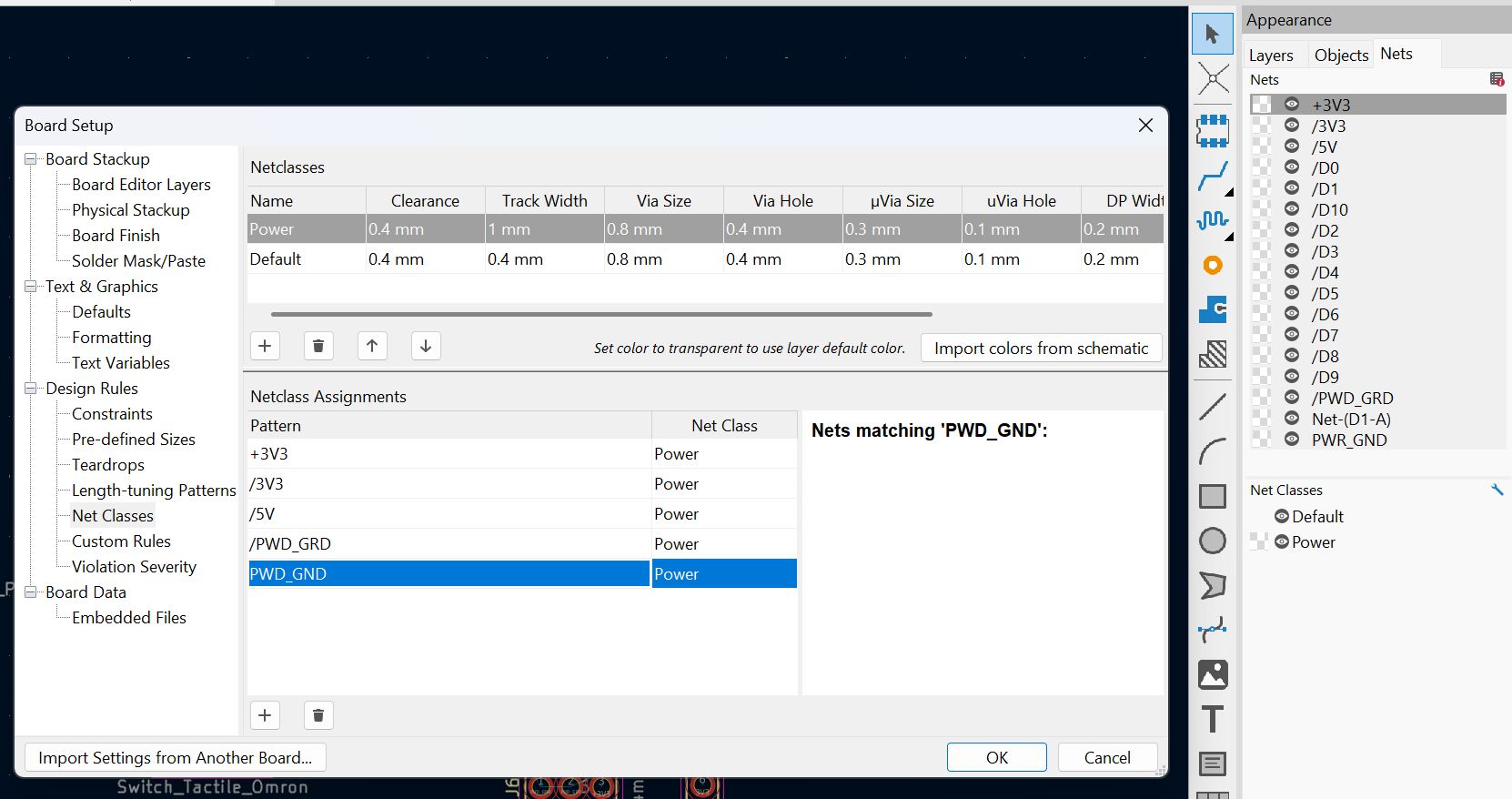This screenshot has width=1512, height=799.
Task: Click Import colors from schematic
Action: pyautogui.click(x=1041, y=348)
